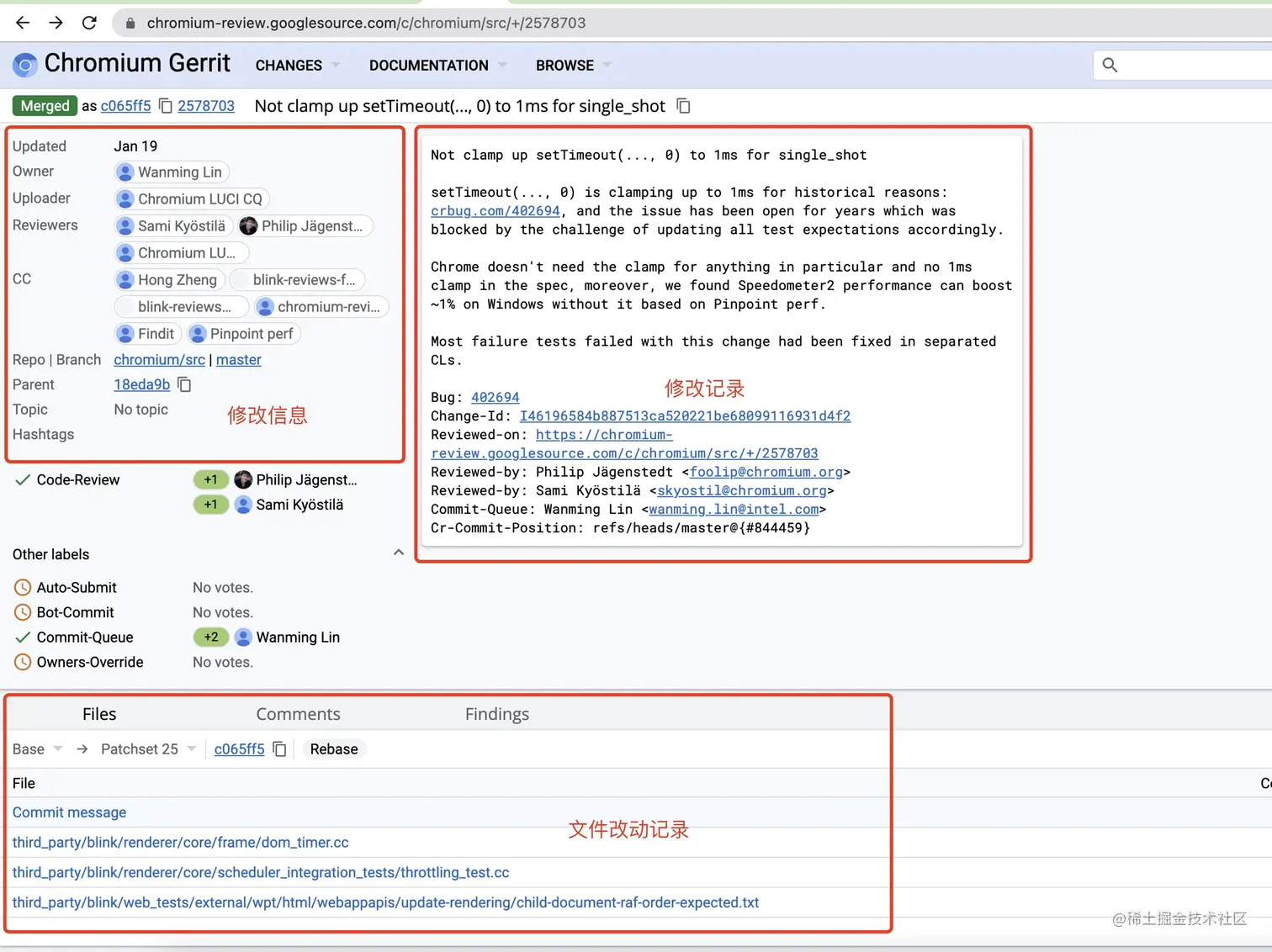Click the Merged status badge
The image size is (1272, 952).
tap(45, 106)
